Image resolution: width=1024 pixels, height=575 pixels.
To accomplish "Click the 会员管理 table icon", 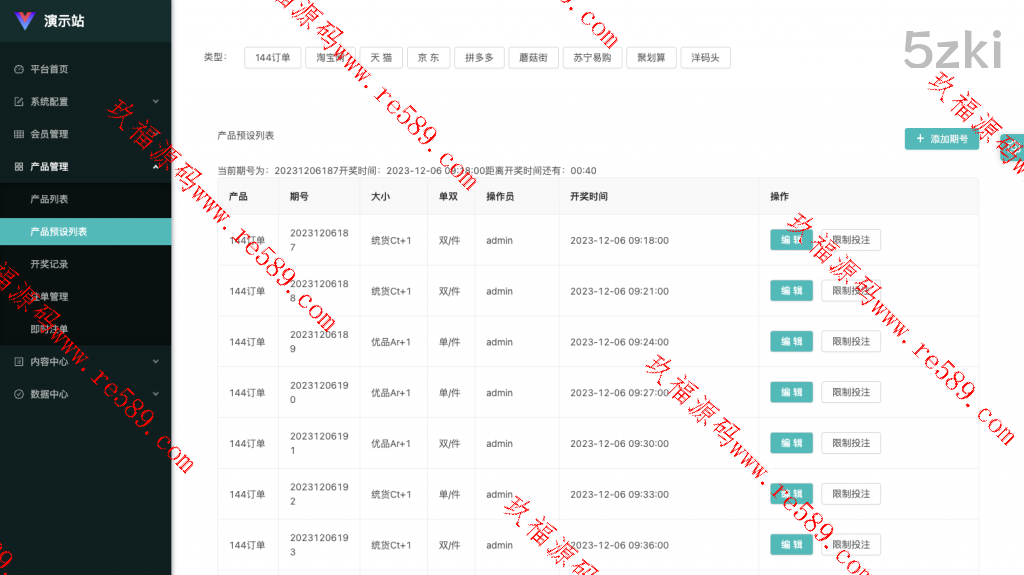I will pos(19,134).
